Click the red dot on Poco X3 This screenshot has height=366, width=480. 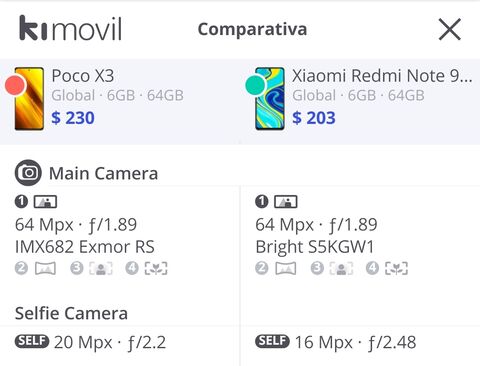(15, 85)
